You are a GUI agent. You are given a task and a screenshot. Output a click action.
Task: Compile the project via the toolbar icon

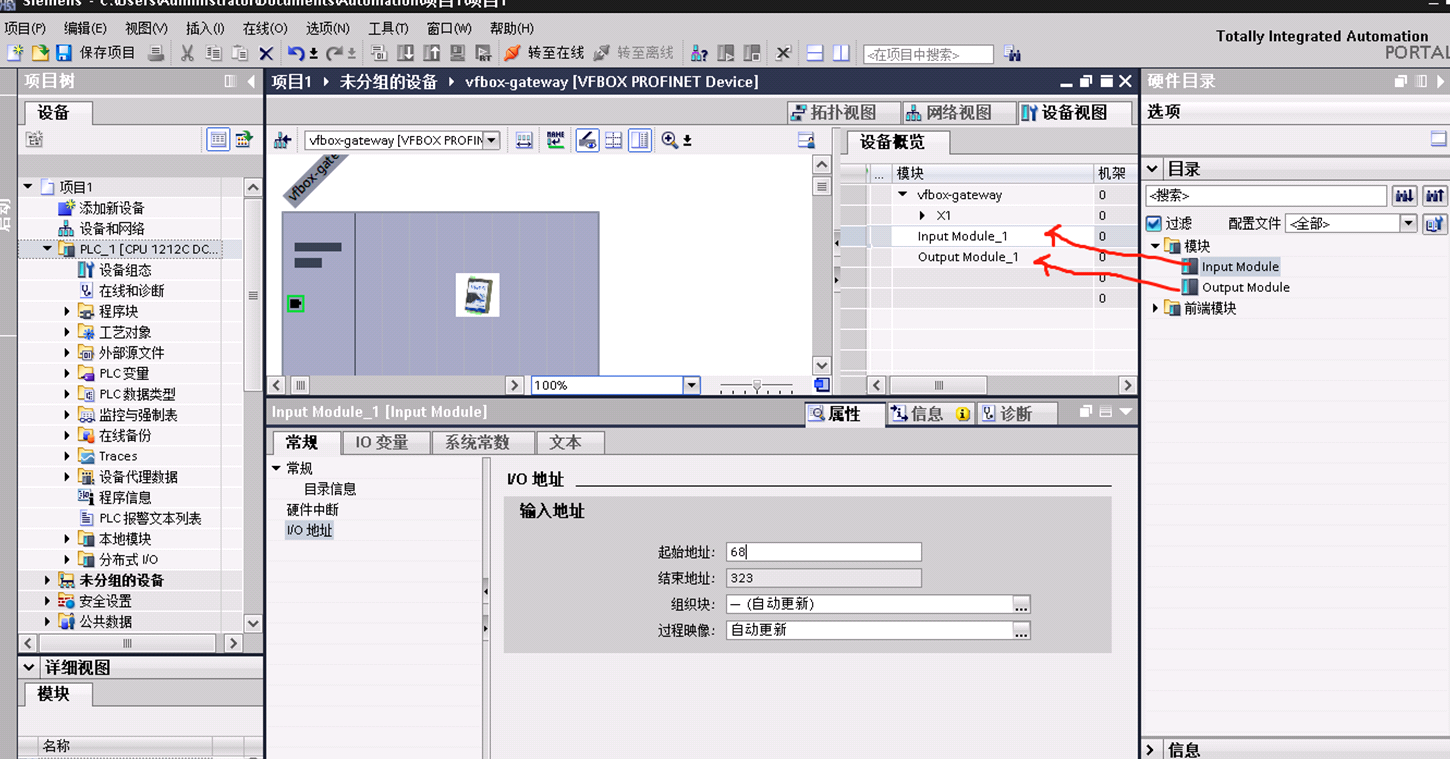379,53
